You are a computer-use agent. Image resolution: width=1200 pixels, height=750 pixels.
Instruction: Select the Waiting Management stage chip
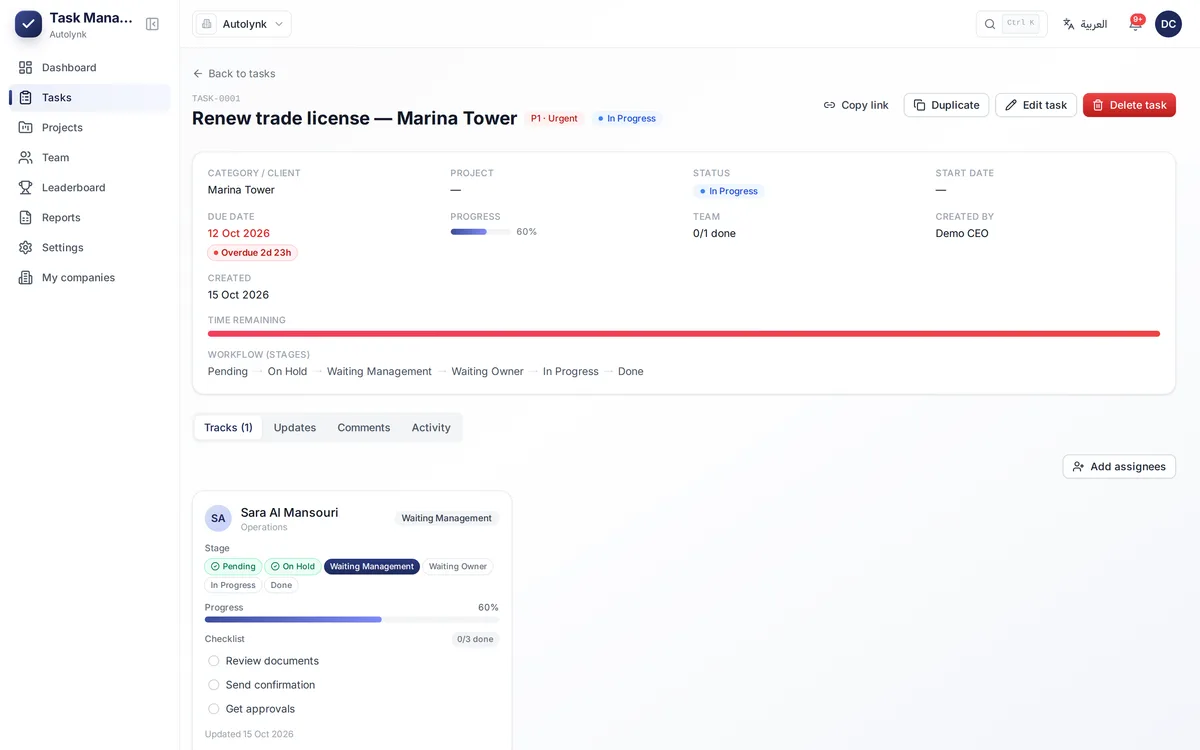tap(372, 567)
